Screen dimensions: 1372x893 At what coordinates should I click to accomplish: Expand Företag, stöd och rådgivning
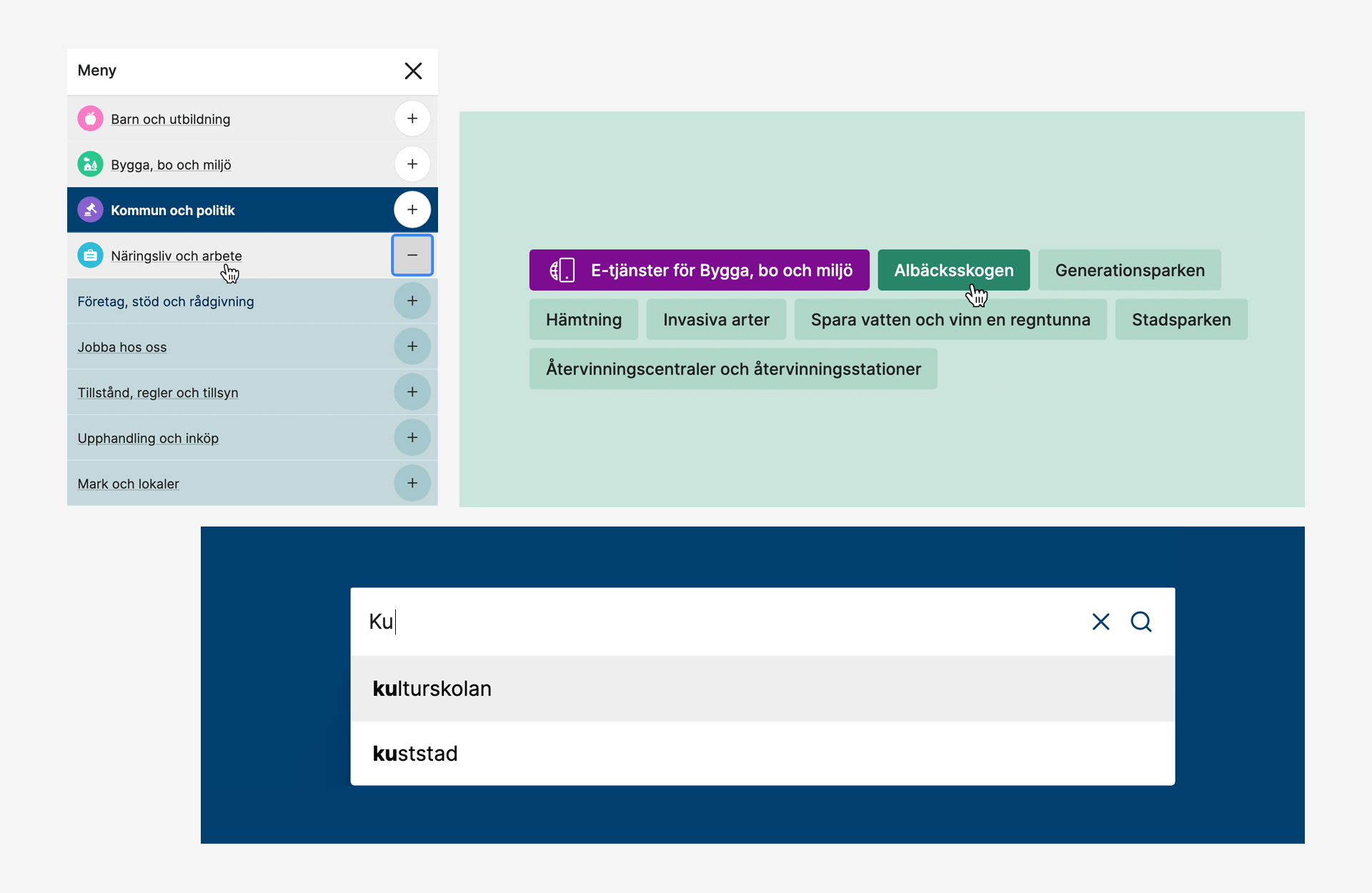(x=412, y=301)
